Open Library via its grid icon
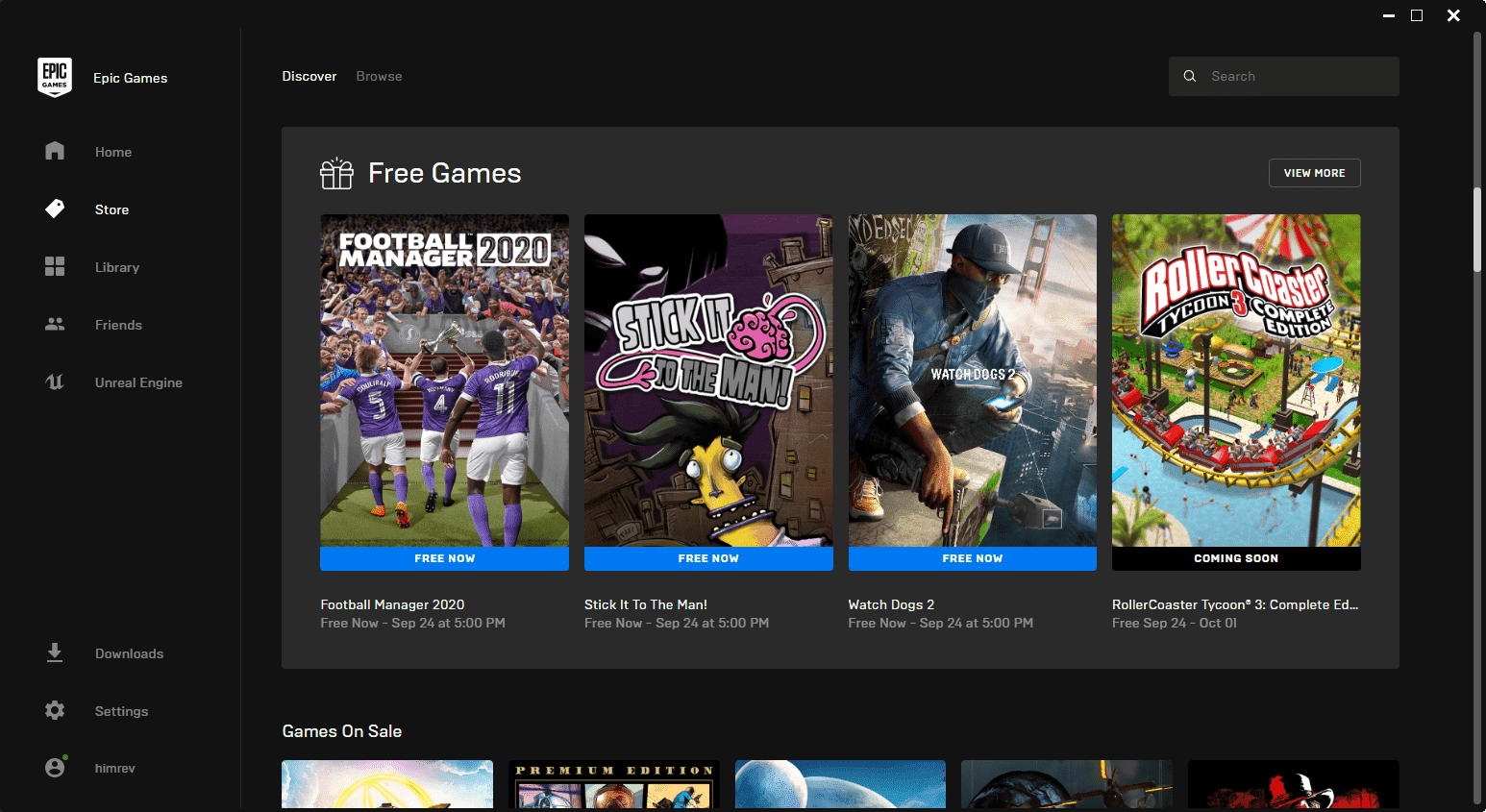1486x812 pixels. click(55, 266)
